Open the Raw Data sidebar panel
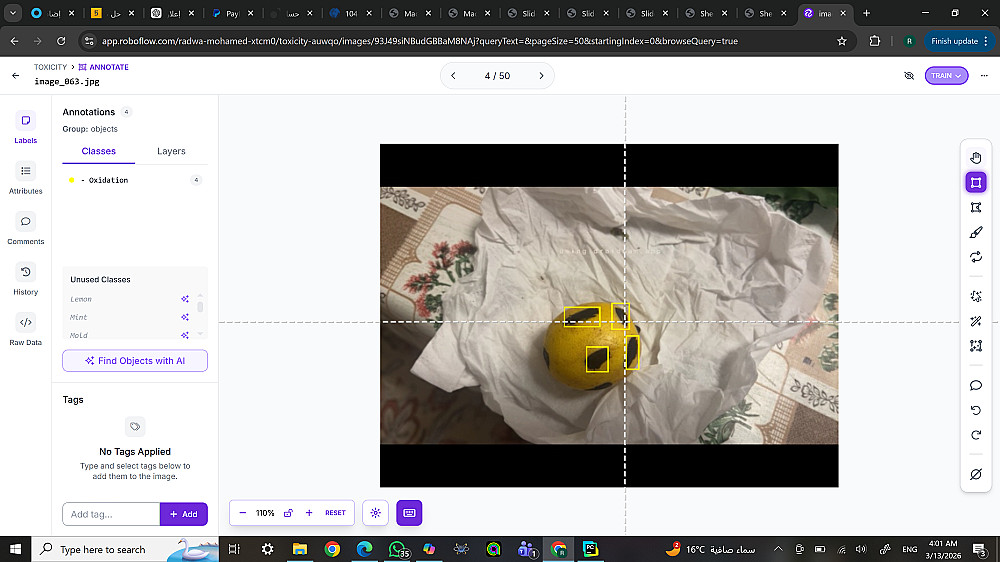This screenshot has width=1000, height=562. coord(26,329)
